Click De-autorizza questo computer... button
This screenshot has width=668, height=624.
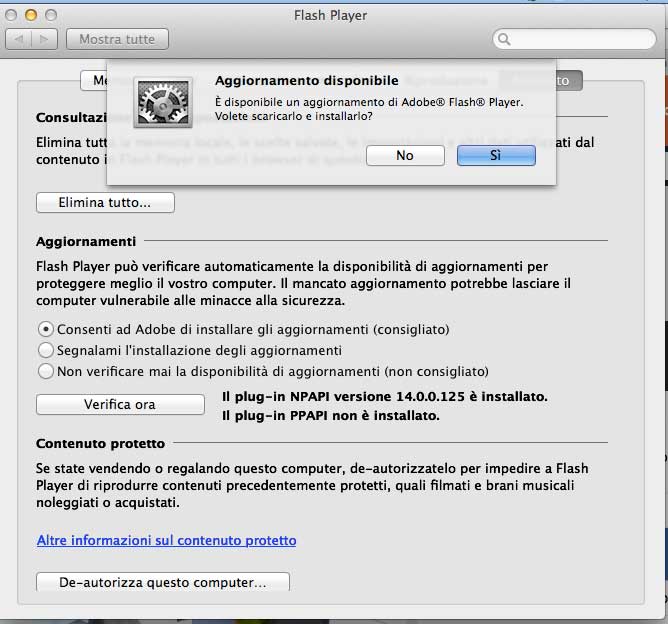click(163, 582)
